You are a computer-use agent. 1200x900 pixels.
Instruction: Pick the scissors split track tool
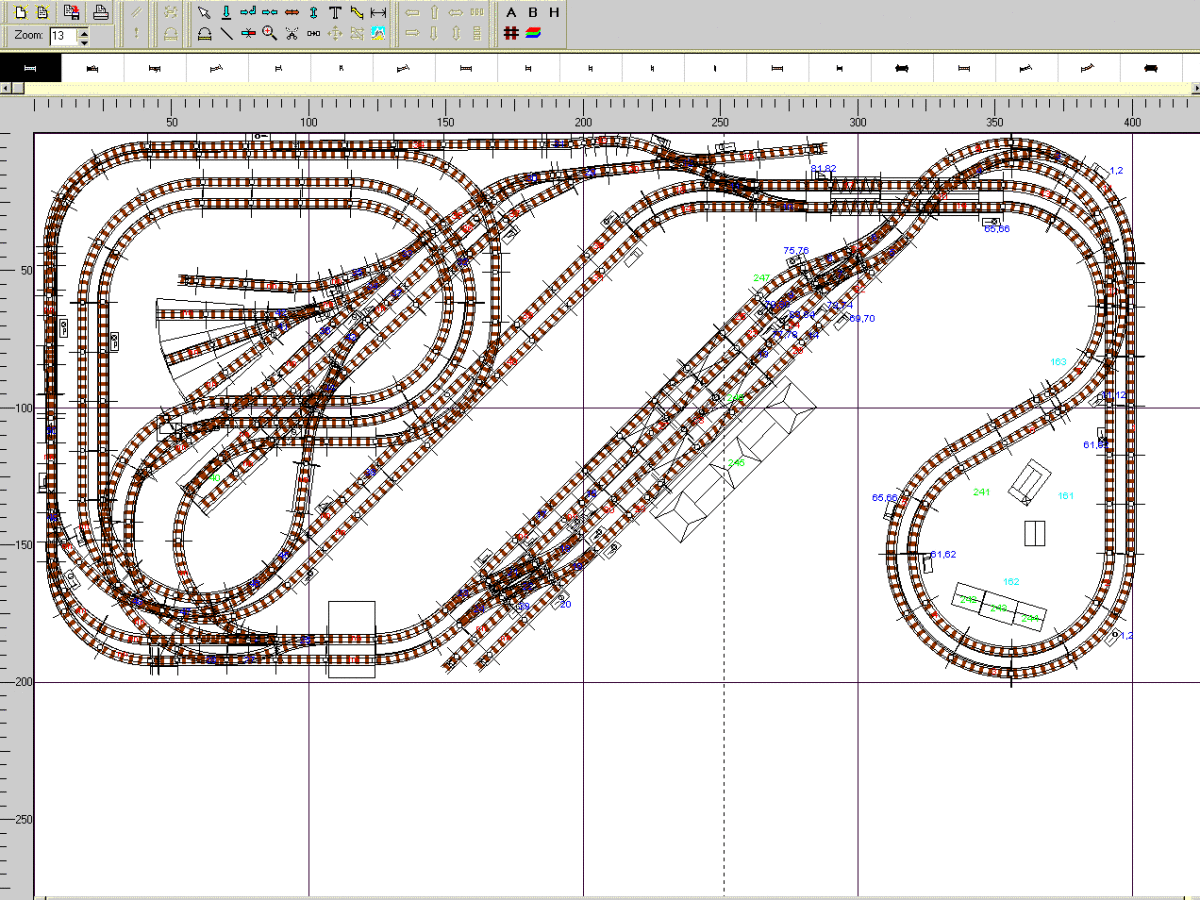click(292, 33)
